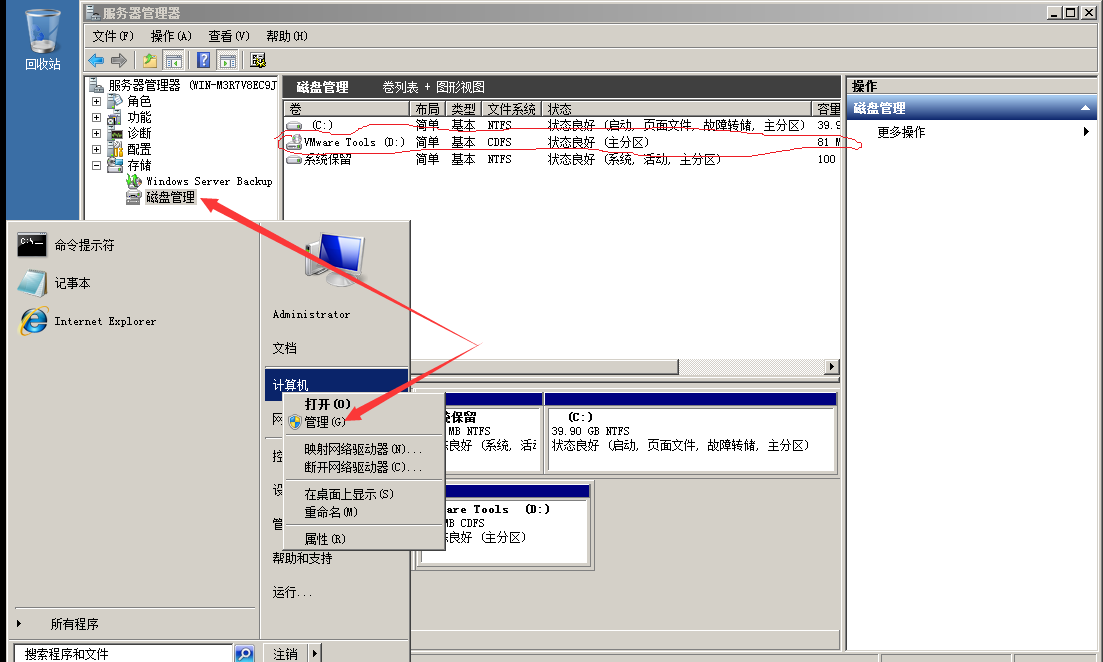1103x662 pixels.
Task: Click the Disk Management tree icon
Action: pyautogui.click(x=134, y=198)
